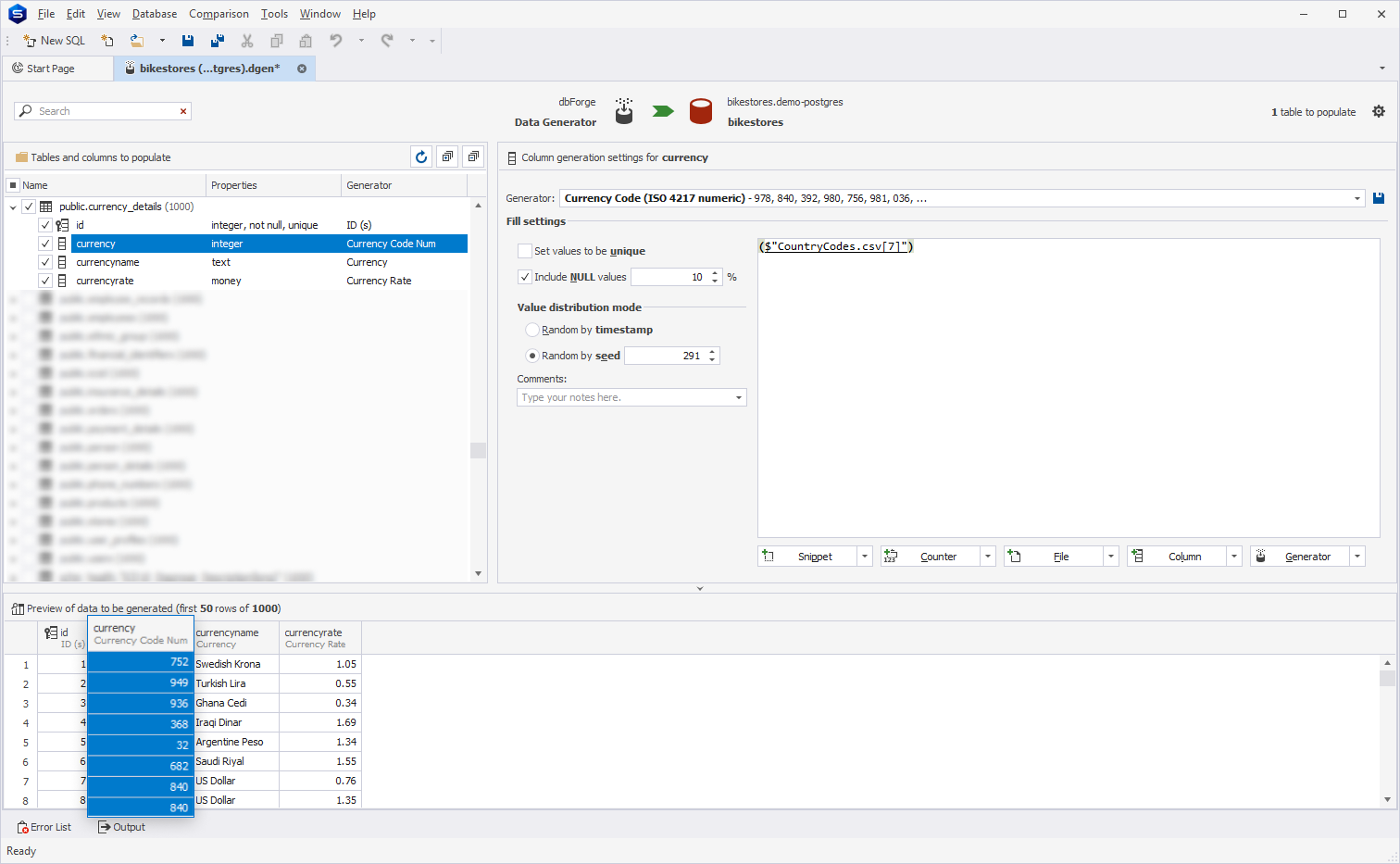Toggle the public.currency_details table checkbox
The width and height of the screenshot is (1400, 864).
click(x=29, y=207)
